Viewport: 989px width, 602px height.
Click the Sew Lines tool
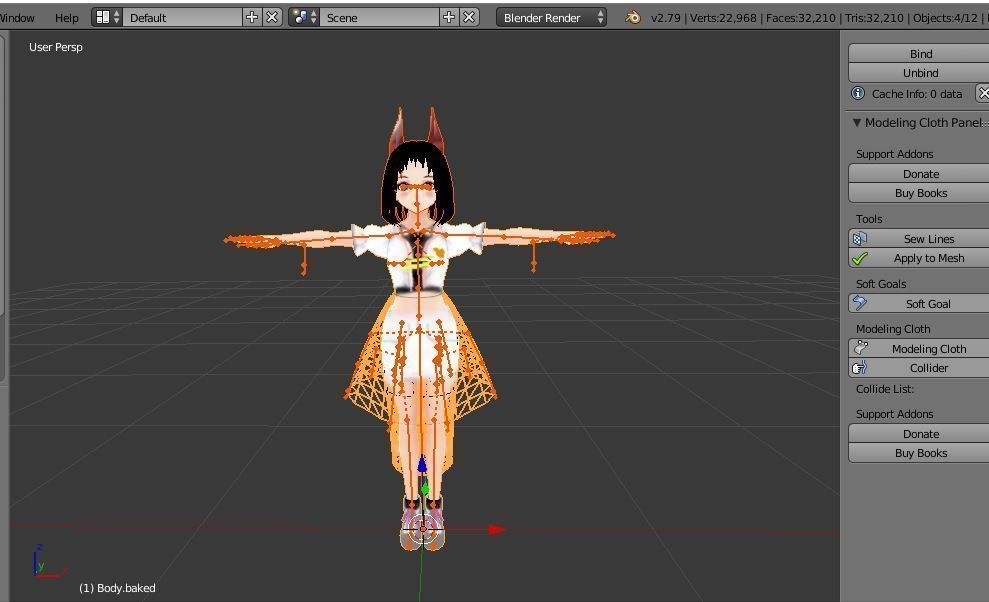click(920, 239)
